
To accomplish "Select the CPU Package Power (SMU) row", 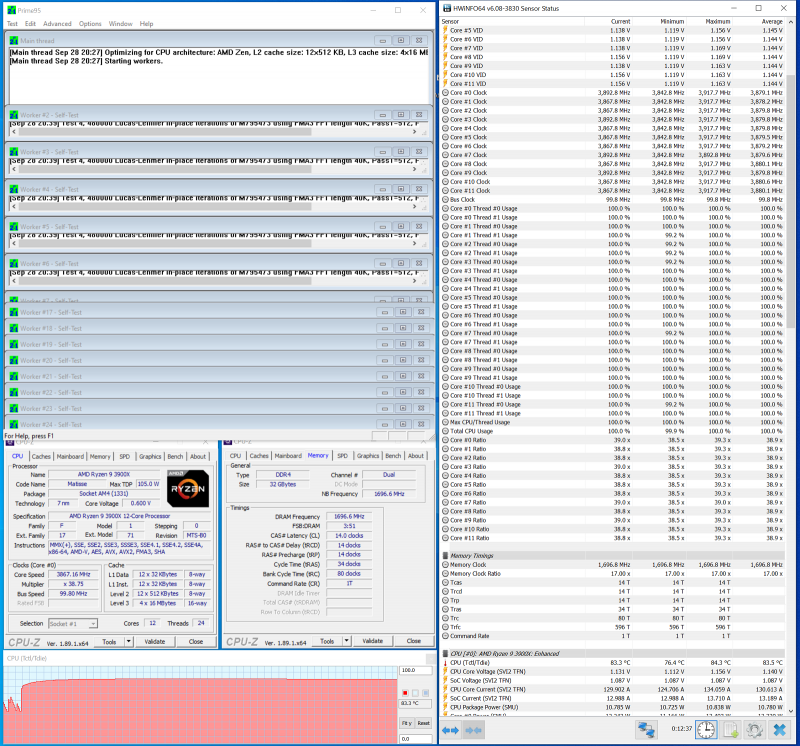I will coord(613,707).
